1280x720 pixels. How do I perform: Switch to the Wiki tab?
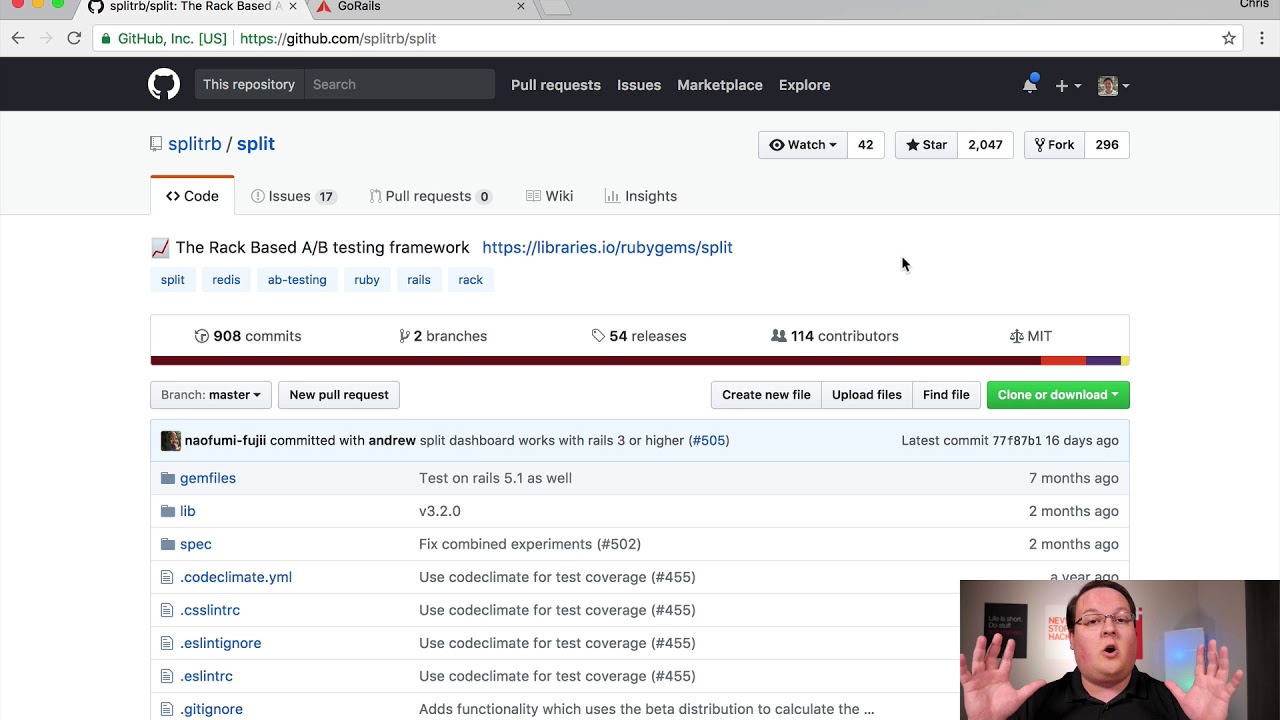pos(549,196)
